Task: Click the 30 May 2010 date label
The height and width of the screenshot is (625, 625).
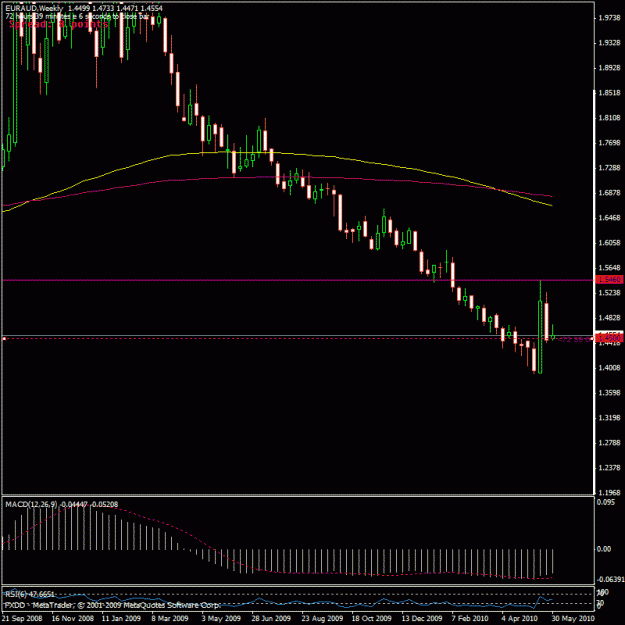Action: pos(573,618)
